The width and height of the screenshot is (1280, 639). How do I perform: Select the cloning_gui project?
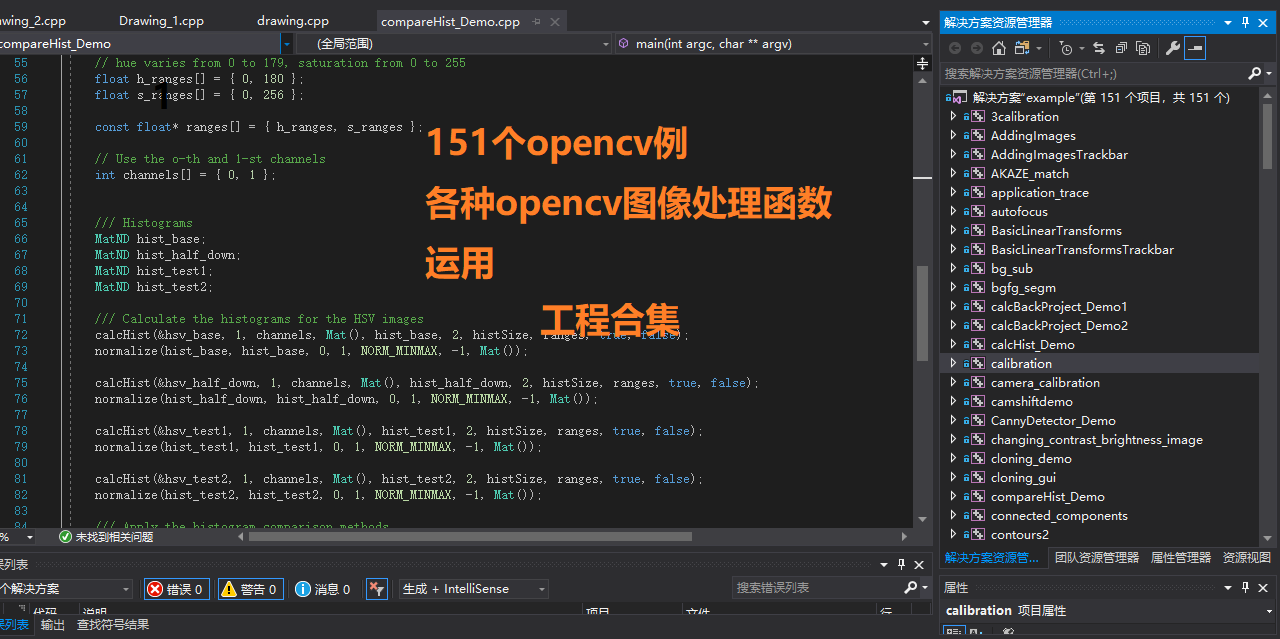click(1023, 478)
